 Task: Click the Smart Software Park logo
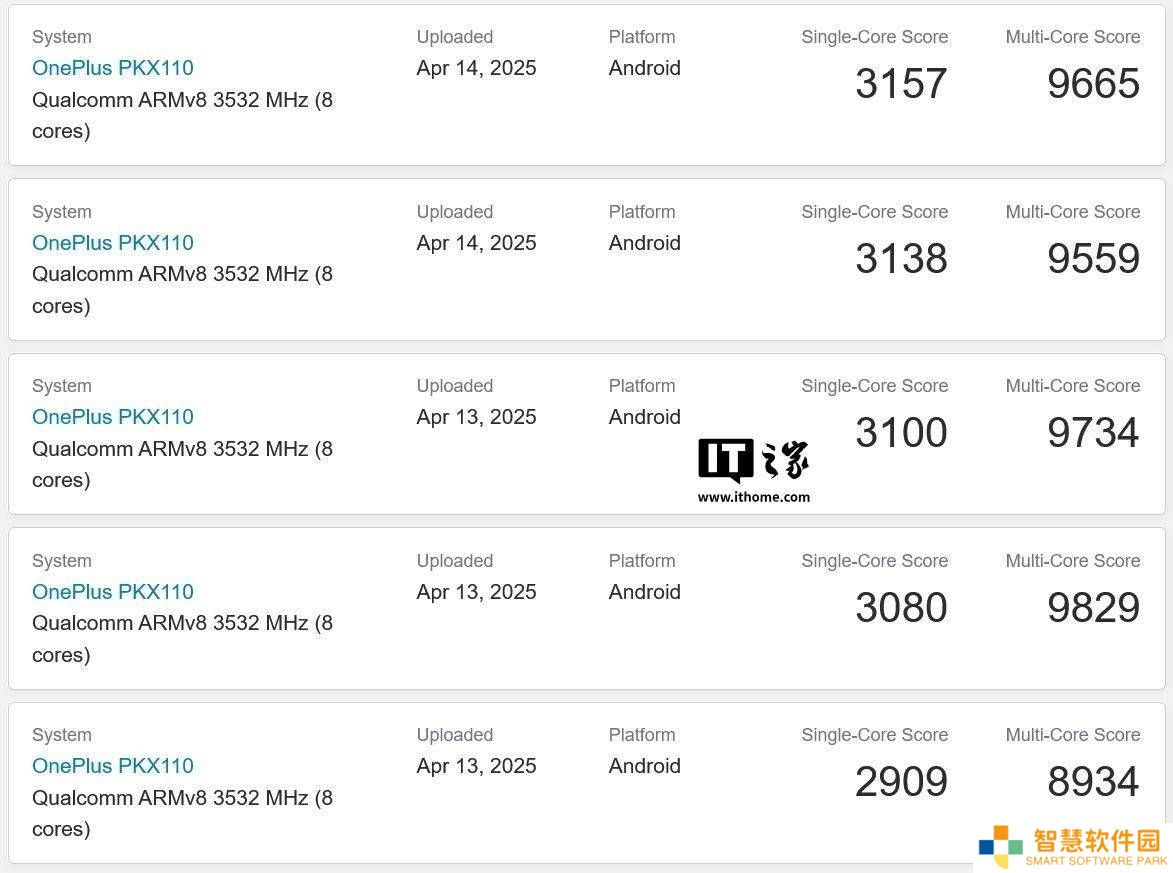(x=1074, y=847)
